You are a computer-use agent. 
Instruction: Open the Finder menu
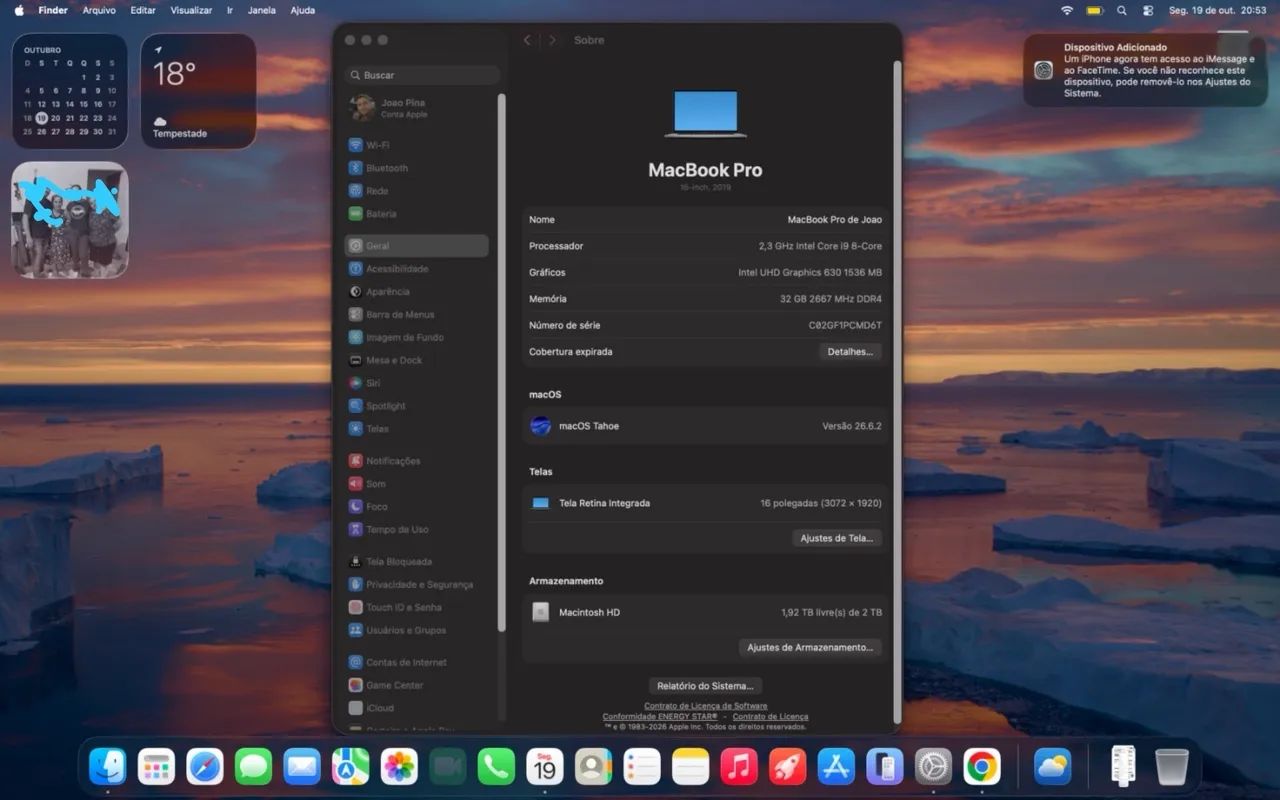(x=53, y=10)
